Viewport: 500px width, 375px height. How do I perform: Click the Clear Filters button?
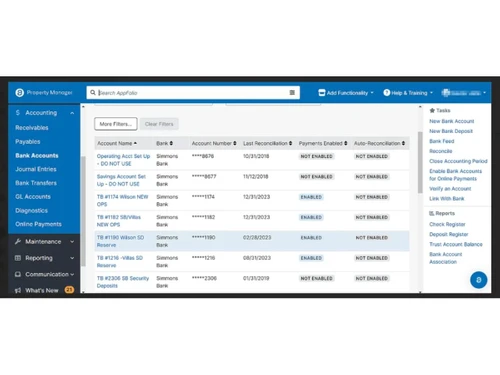159,124
